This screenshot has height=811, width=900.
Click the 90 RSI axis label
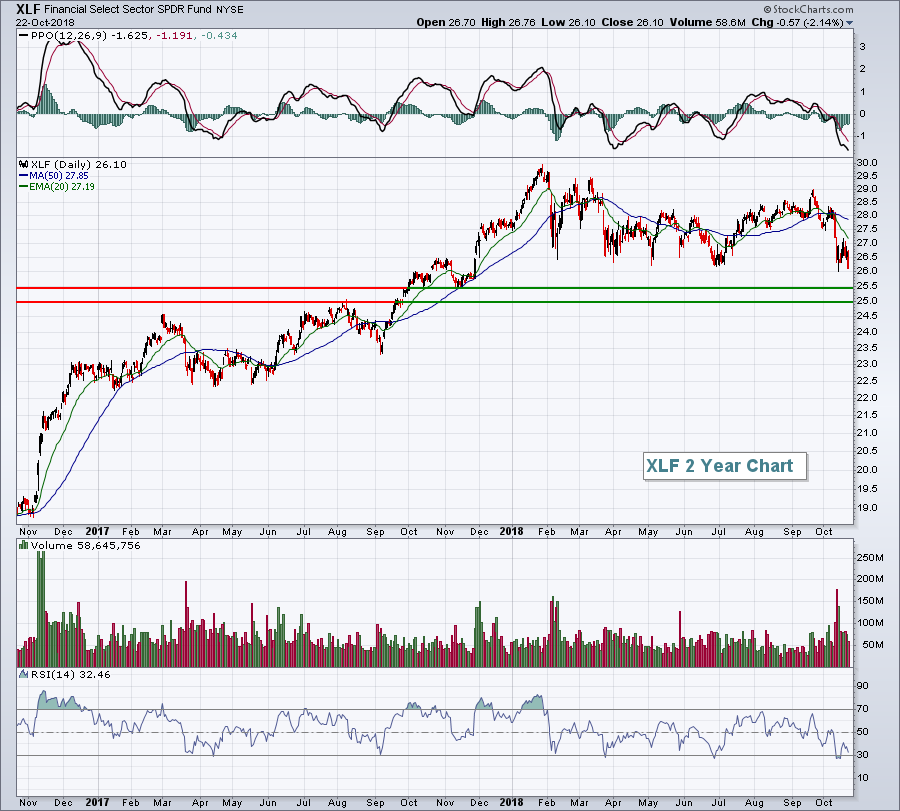click(863, 686)
